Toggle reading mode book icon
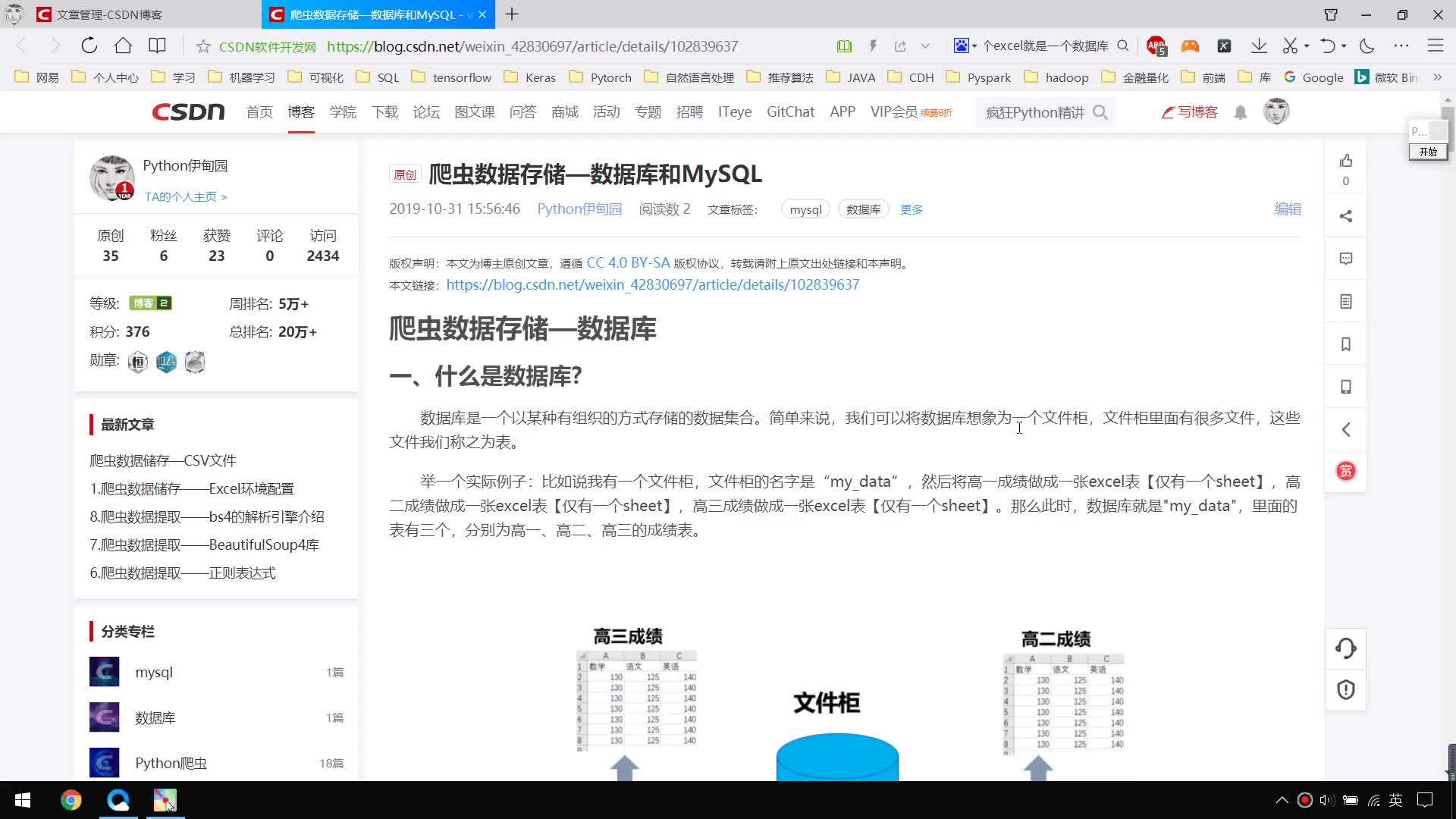The height and width of the screenshot is (819, 1456). [844, 46]
